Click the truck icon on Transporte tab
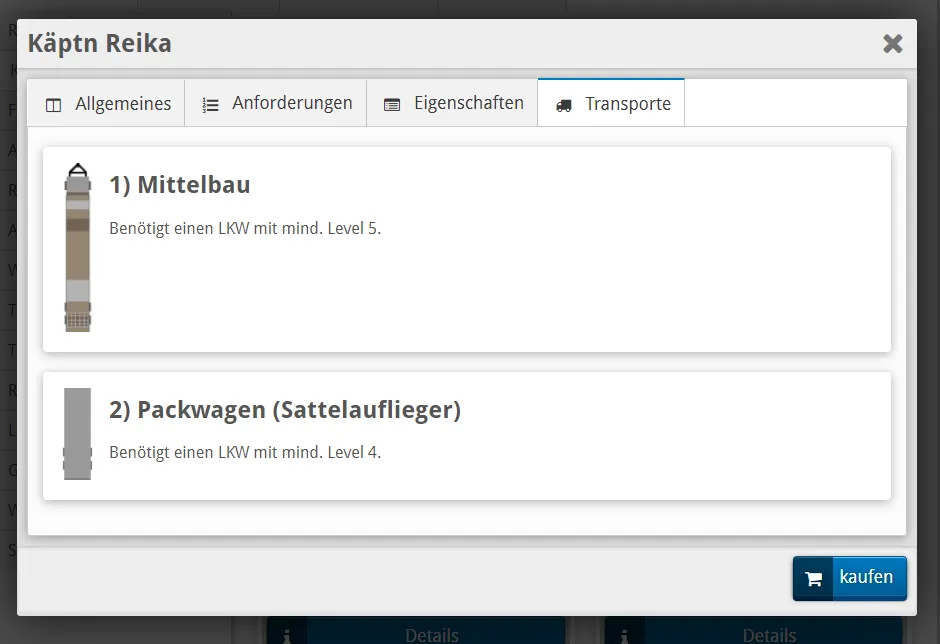 pyautogui.click(x=564, y=105)
